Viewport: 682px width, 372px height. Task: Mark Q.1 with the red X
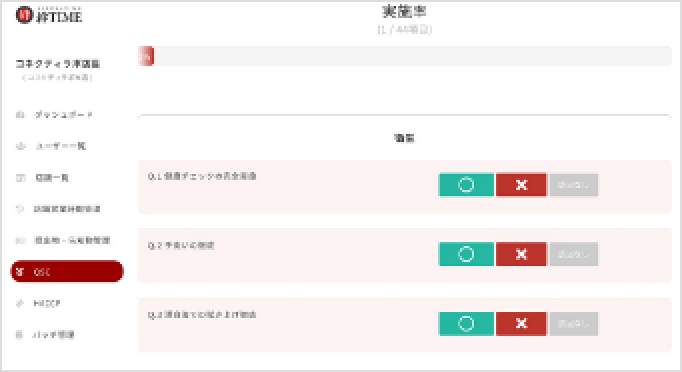pyautogui.click(x=521, y=185)
